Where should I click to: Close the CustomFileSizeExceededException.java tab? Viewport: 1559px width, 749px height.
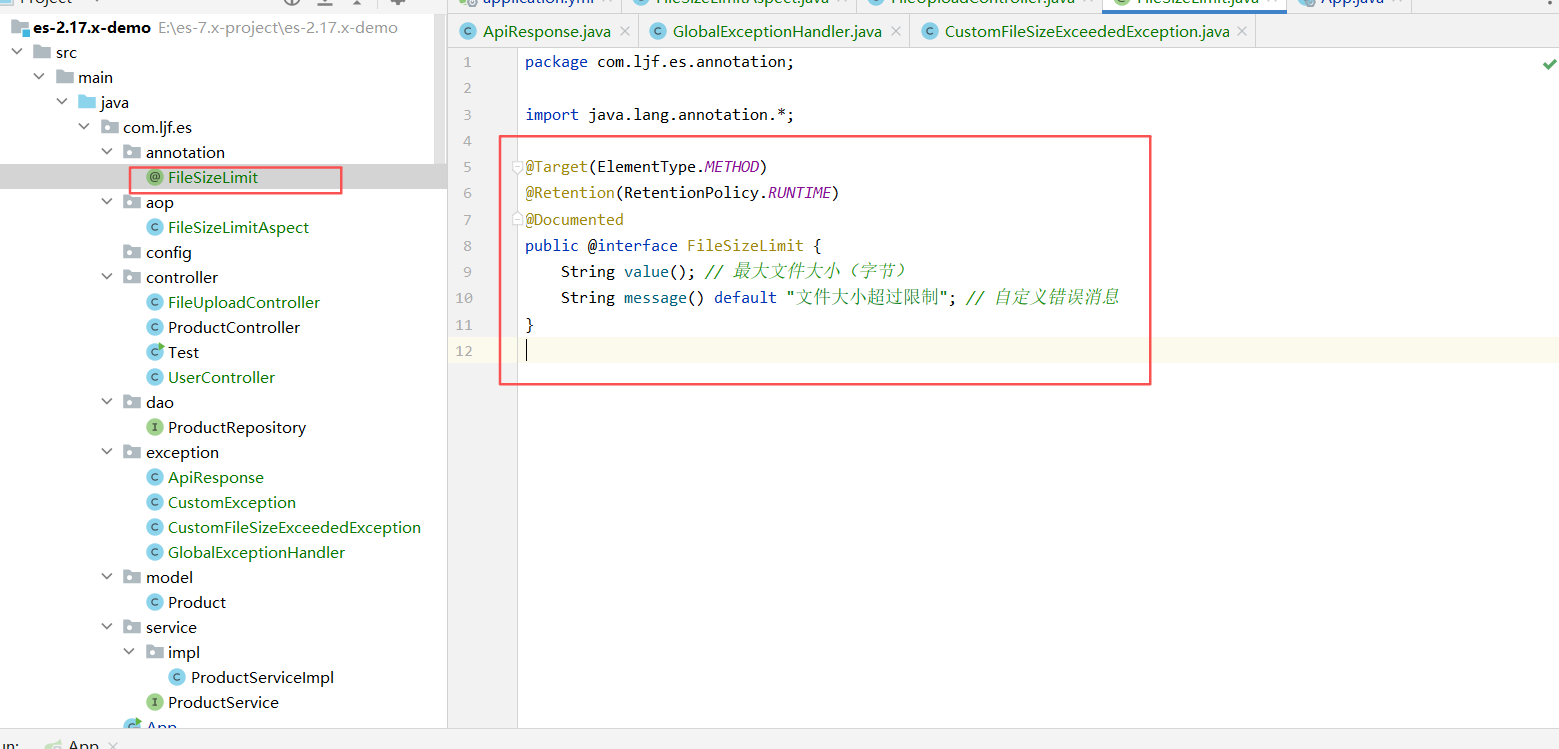(1242, 32)
